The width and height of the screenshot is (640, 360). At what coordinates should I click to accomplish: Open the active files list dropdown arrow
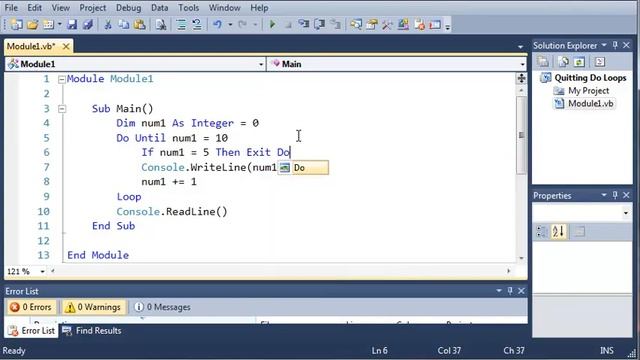point(520,47)
